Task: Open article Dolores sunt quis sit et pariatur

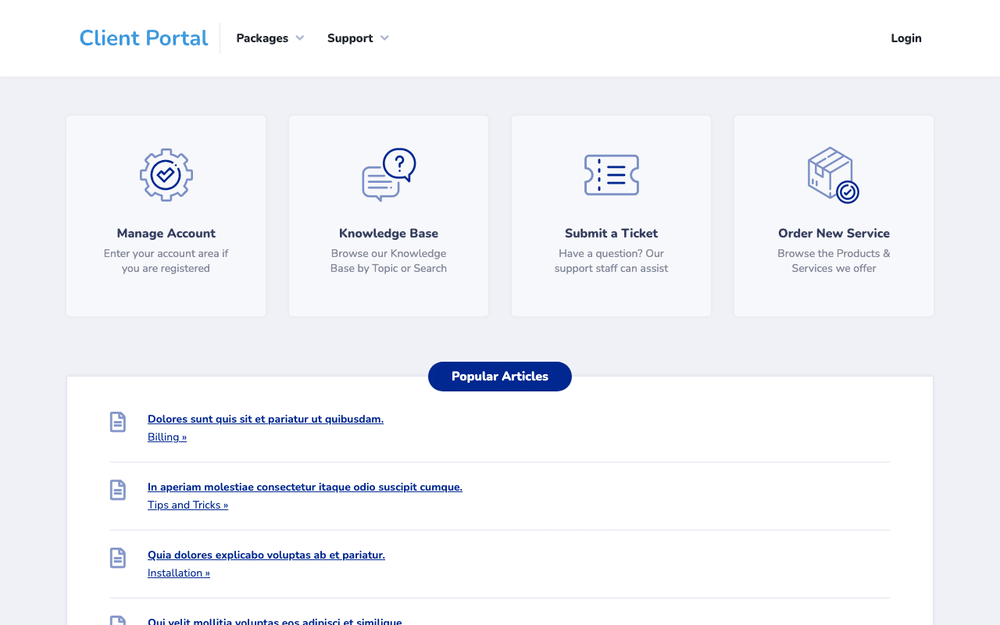Action: (265, 419)
